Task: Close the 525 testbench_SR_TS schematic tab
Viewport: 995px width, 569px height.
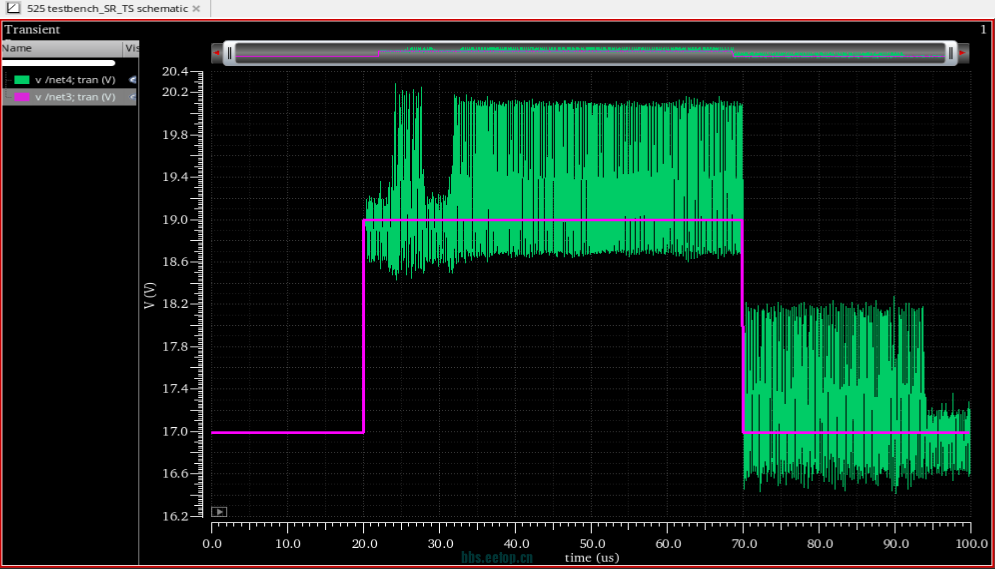Action: (x=196, y=9)
